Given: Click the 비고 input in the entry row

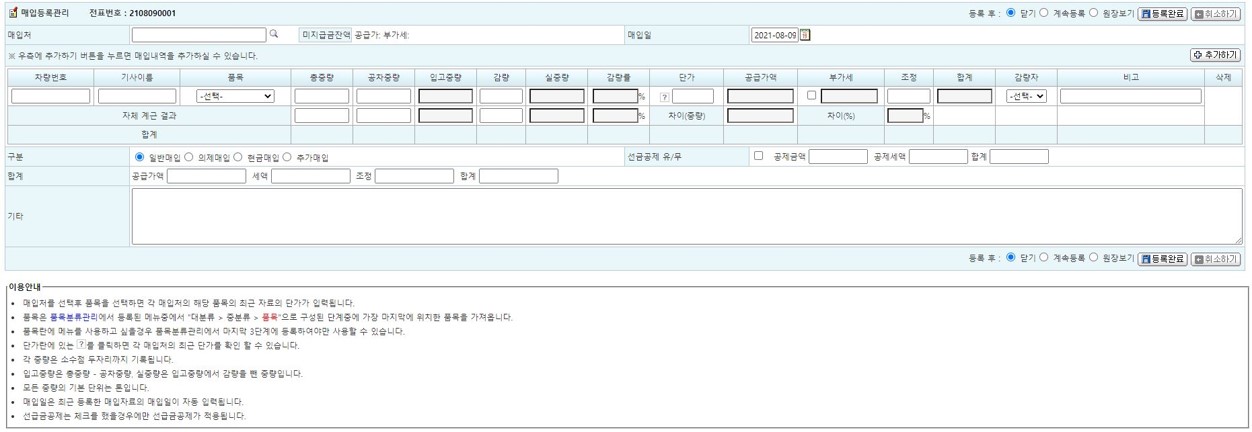Looking at the screenshot, I should [x=1130, y=97].
